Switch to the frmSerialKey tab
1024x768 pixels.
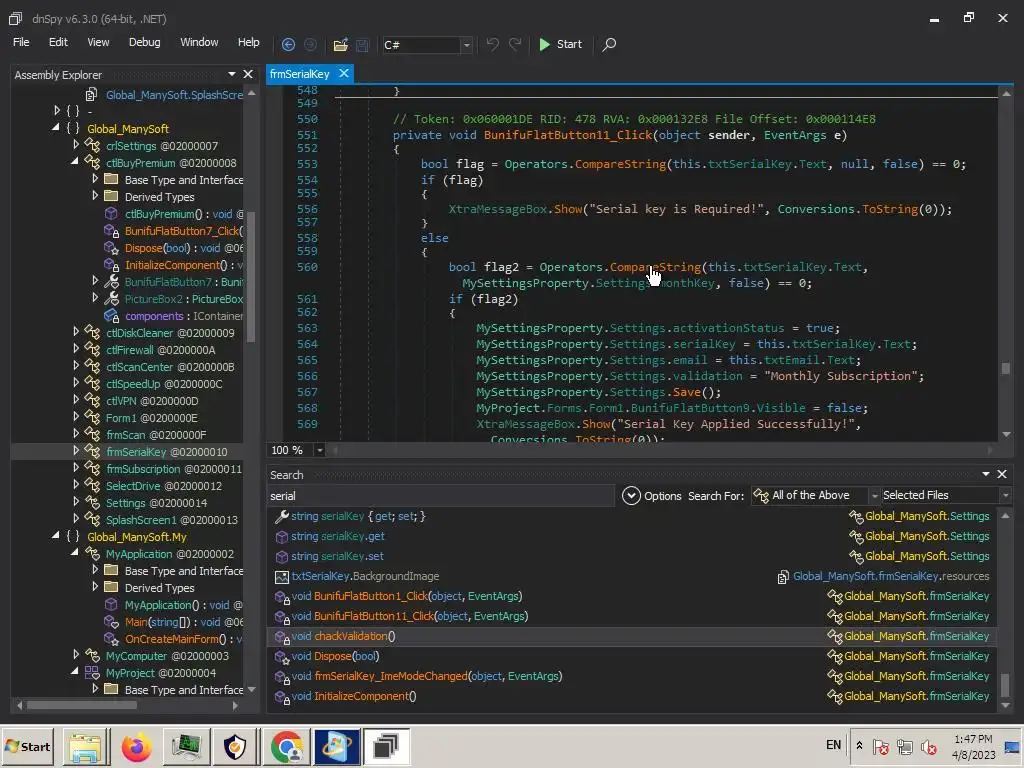[x=299, y=74]
